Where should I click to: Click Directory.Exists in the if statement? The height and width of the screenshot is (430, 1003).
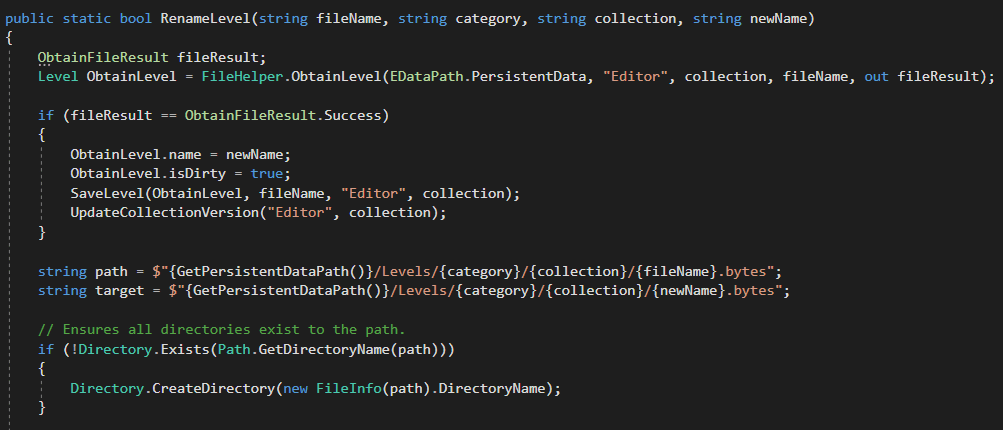point(145,349)
